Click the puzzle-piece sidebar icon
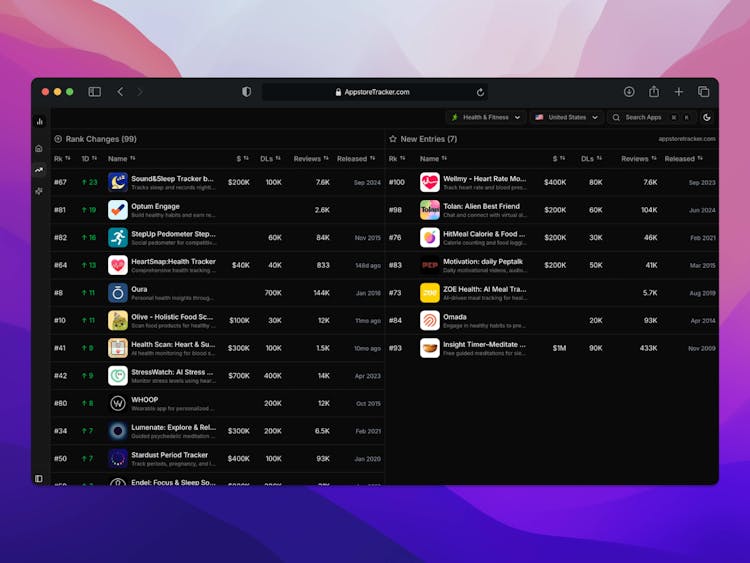This screenshot has height=563, width=750. click(39, 190)
